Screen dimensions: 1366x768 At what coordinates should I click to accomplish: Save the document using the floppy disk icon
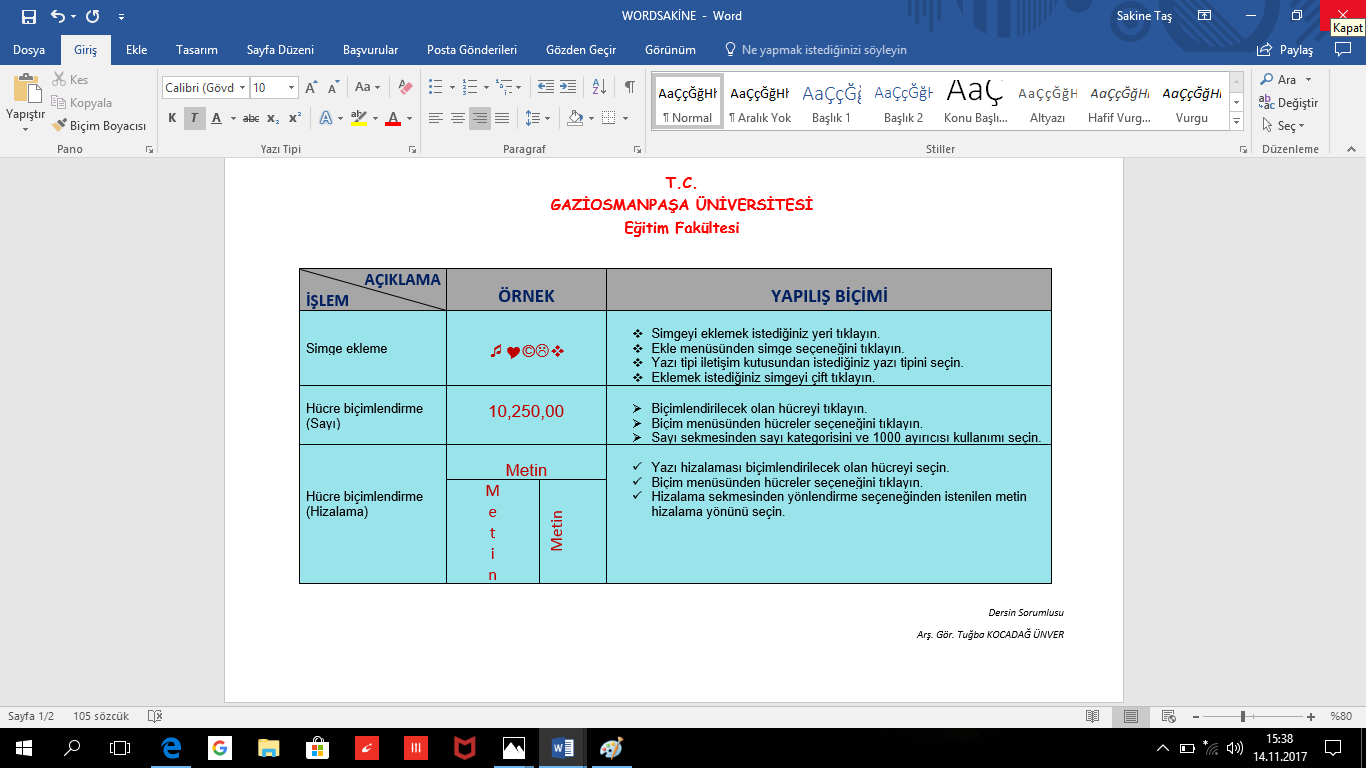pos(28,16)
